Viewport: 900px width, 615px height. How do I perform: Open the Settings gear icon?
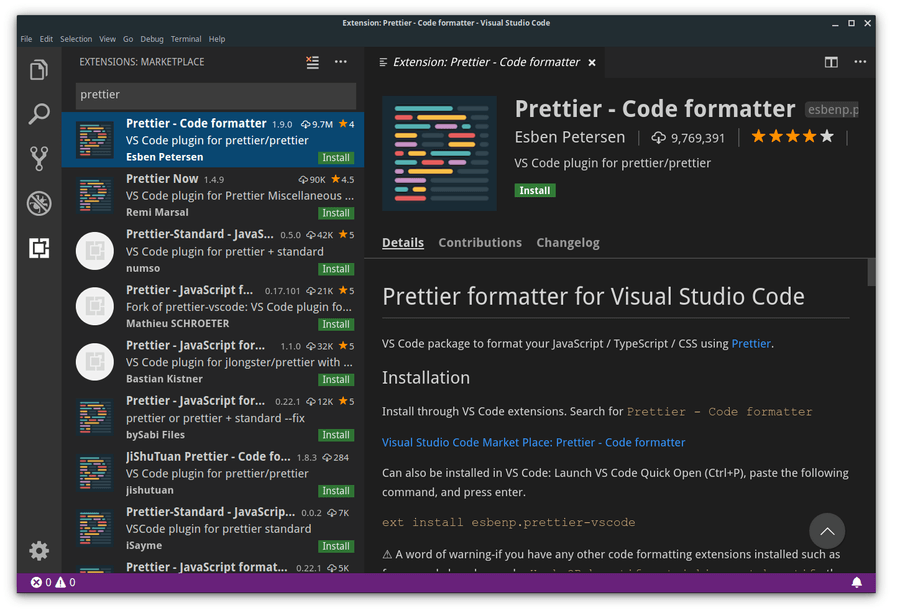pos(38,551)
